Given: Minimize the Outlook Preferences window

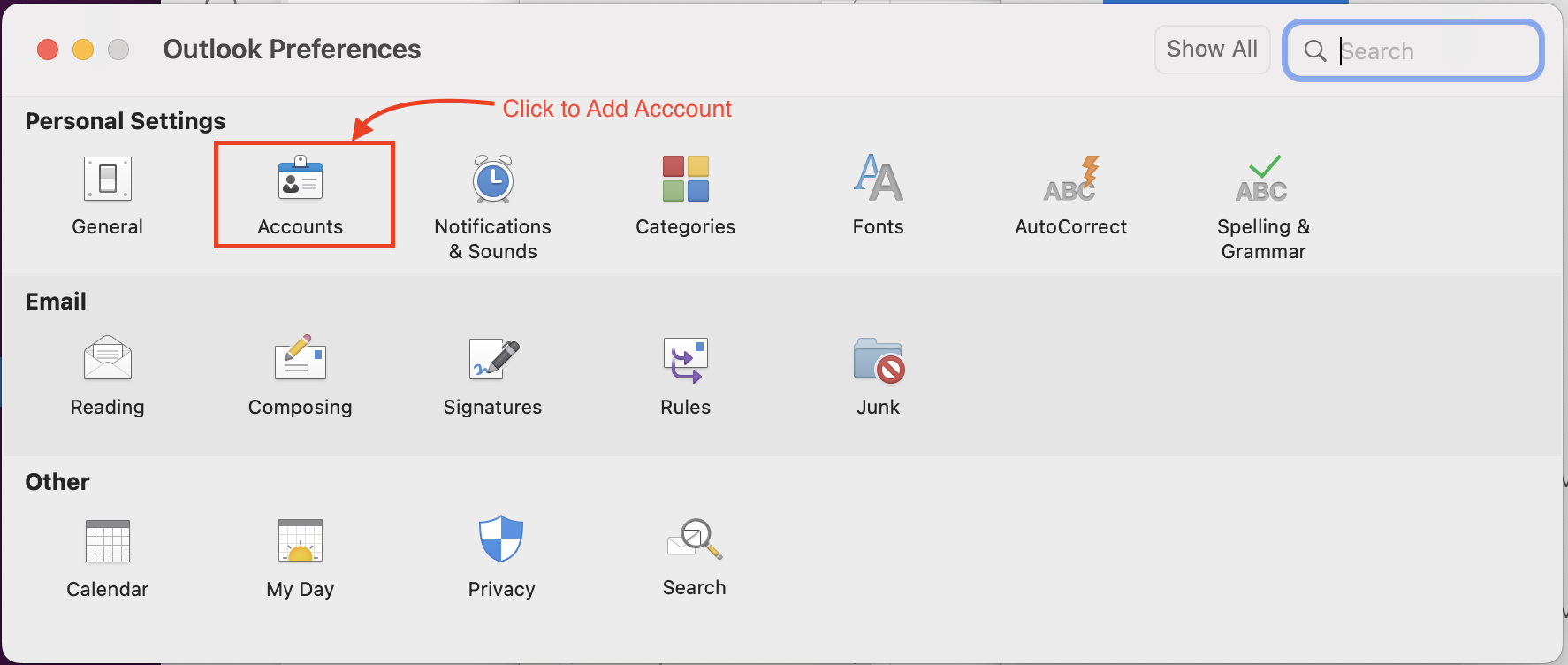Looking at the screenshot, I should 83,50.
